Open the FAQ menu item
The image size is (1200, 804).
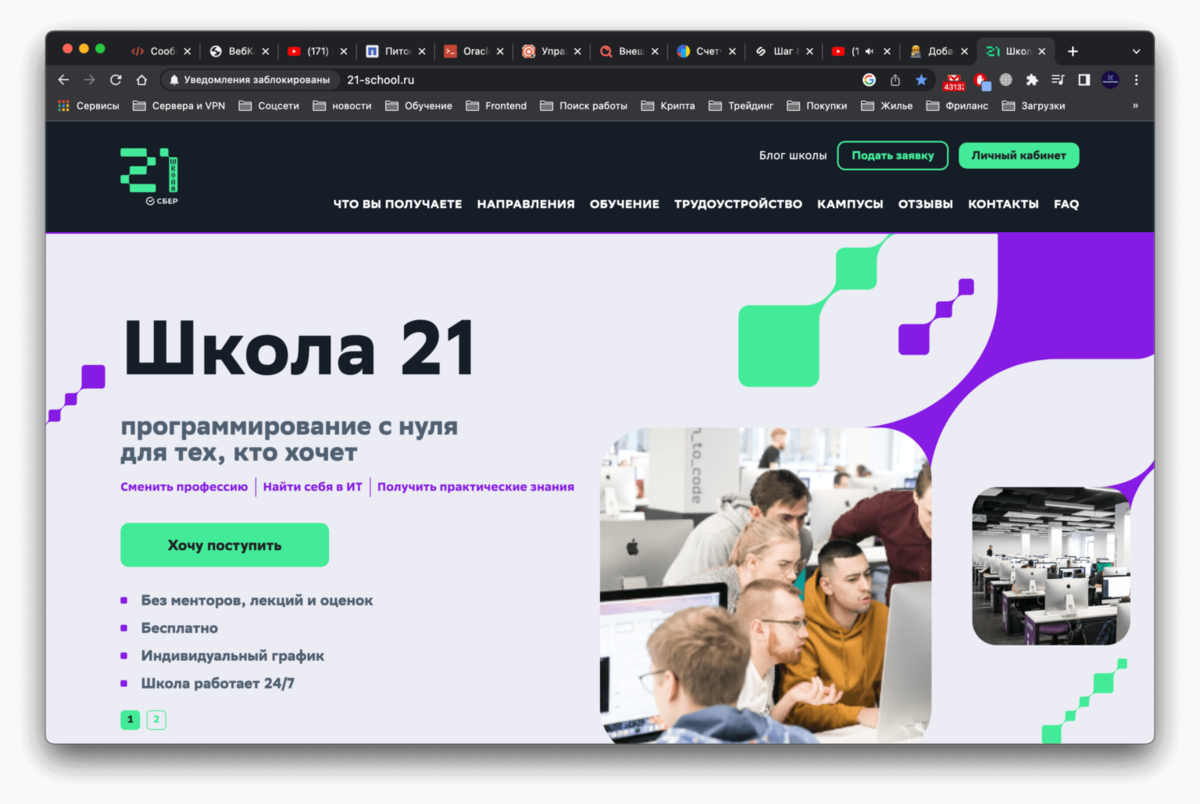pyautogui.click(x=1066, y=204)
